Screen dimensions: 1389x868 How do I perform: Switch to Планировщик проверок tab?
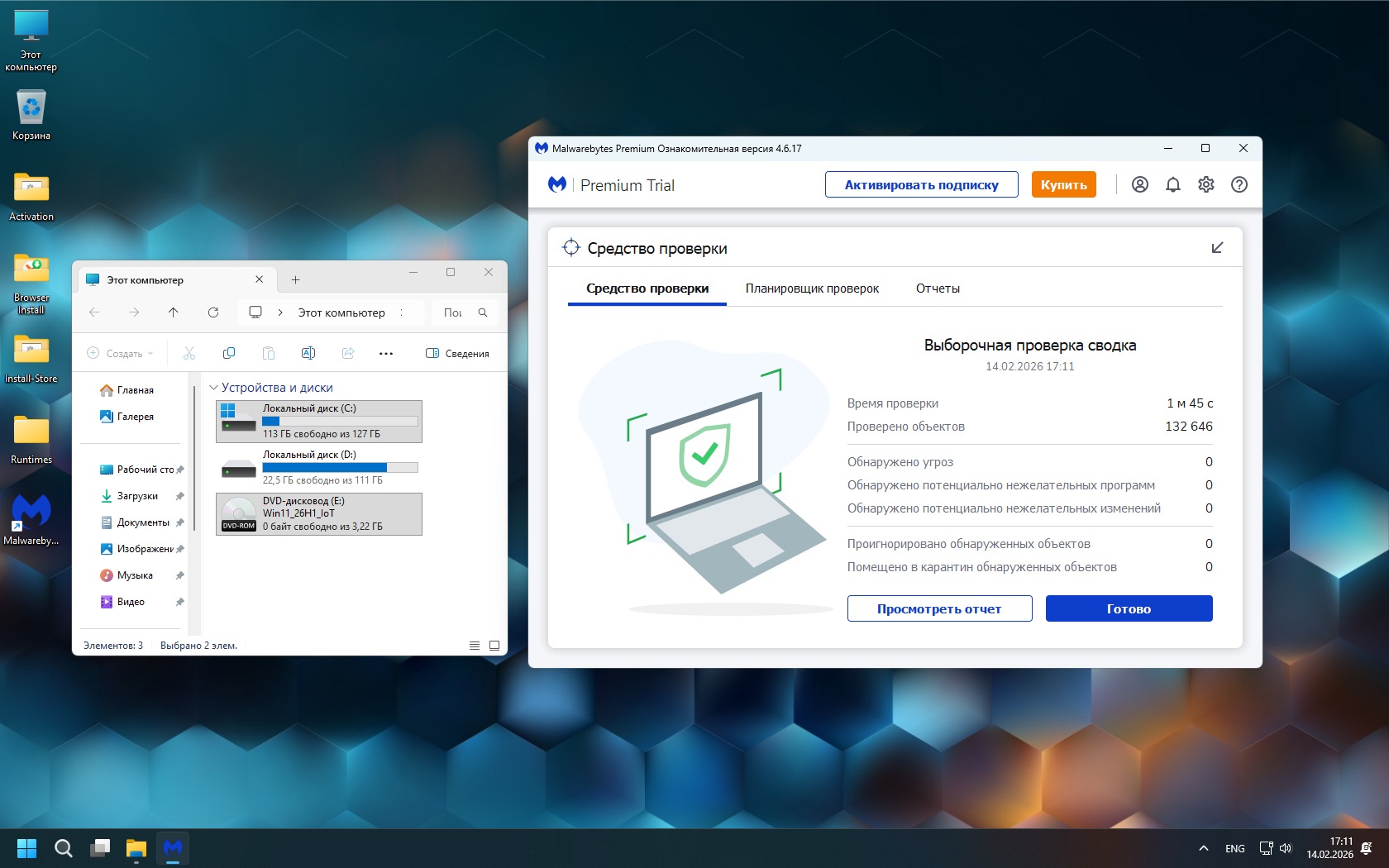click(x=812, y=289)
